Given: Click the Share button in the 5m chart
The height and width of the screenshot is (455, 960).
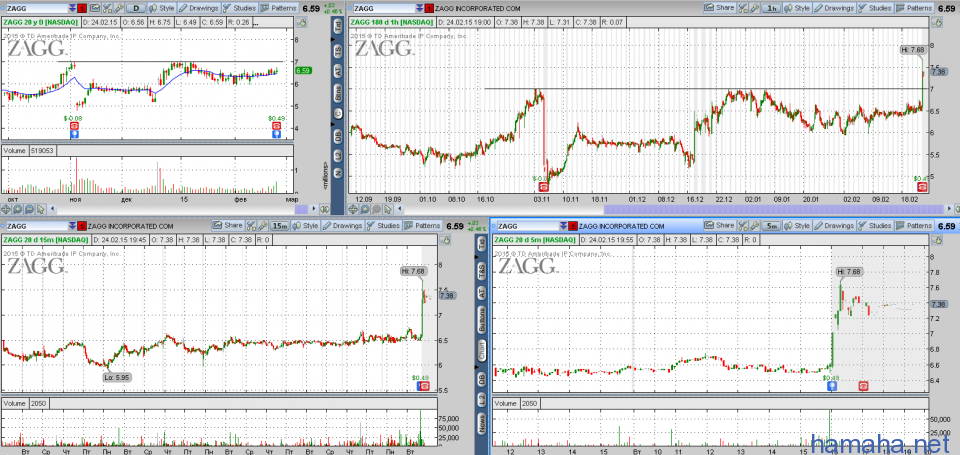Looking at the screenshot, I should point(719,225).
